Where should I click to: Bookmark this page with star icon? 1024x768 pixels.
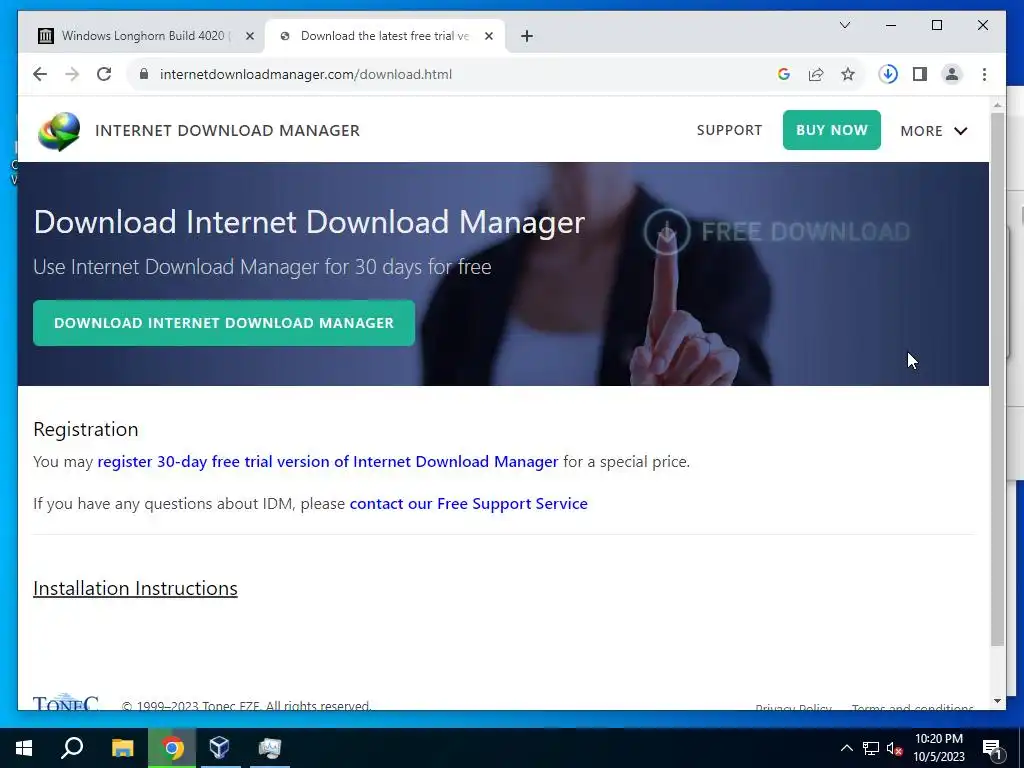pos(848,74)
